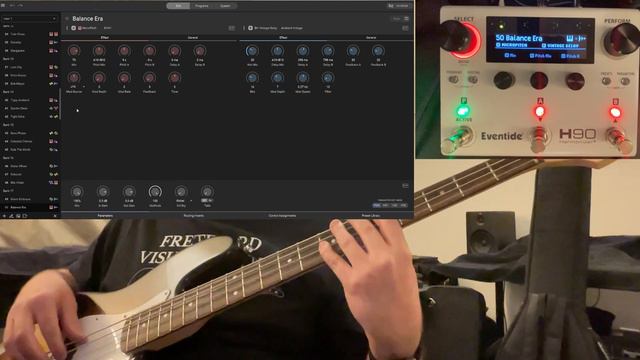Viewport: 640px width, 360px height.
Task: Click the MicroPitch Feedback knob
Action: point(149,78)
